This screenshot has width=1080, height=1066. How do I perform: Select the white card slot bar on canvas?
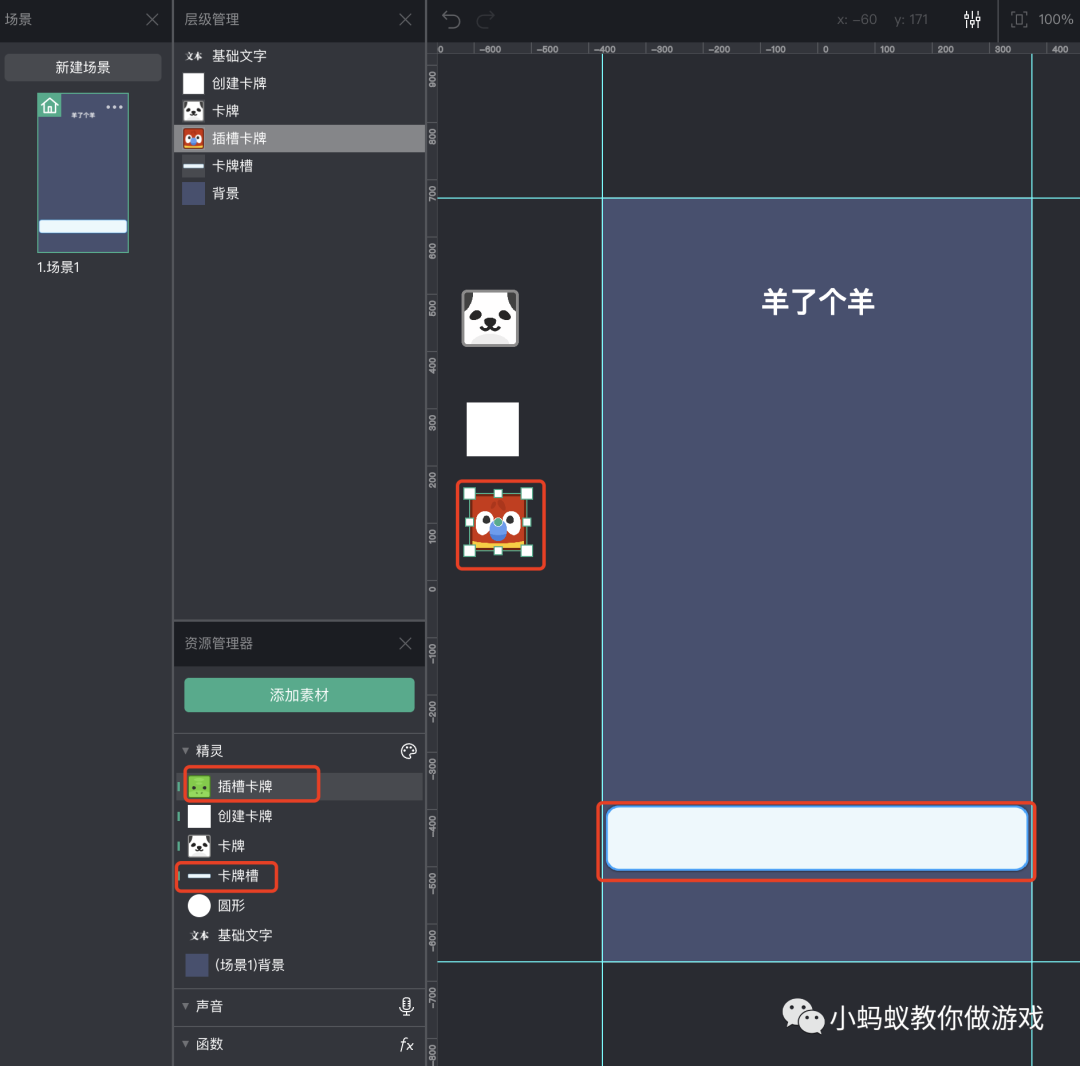click(x=817, y=838)
